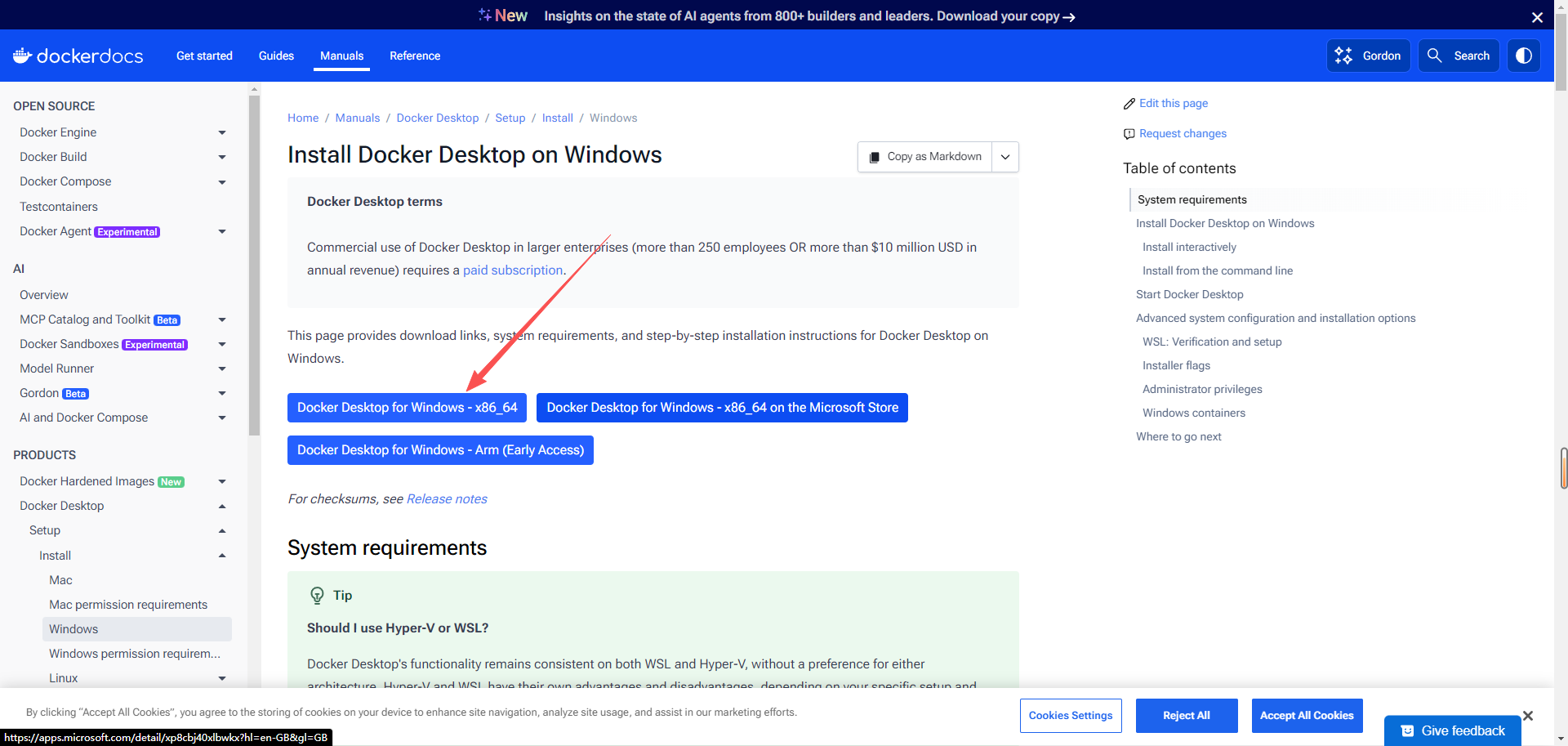Open the AI Overview sidebar item

click(44, 295)
